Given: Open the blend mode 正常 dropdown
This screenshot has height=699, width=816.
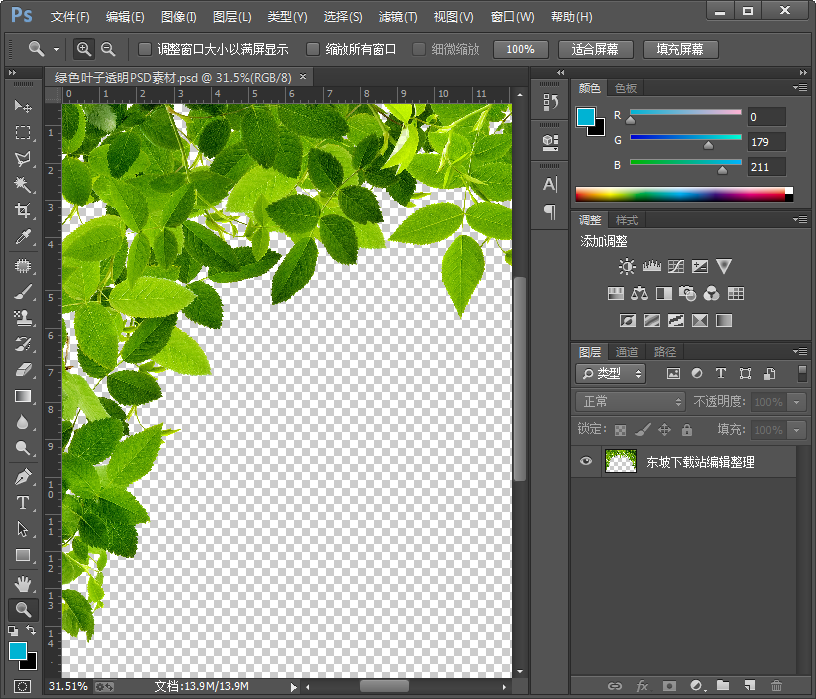Looking at the screenshot, I should point(630,401).
